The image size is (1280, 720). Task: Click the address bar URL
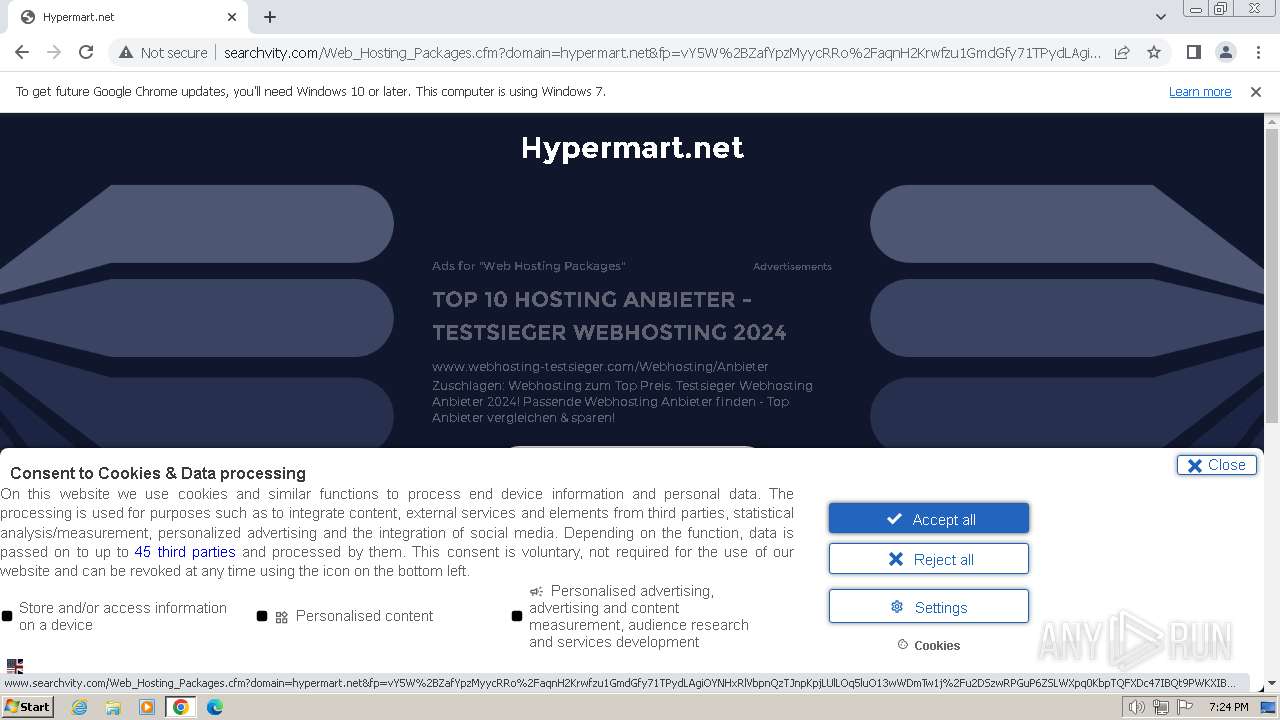(661, 53)
